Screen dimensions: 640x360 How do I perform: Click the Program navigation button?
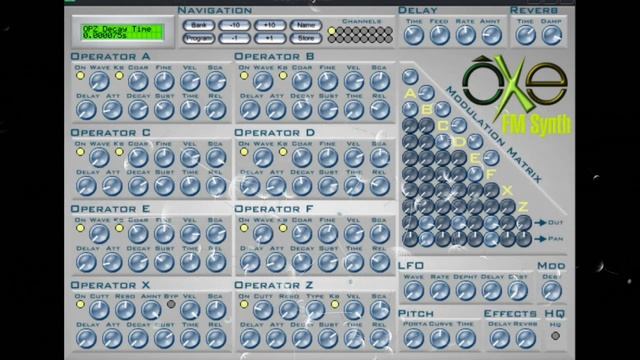(199, 38)
